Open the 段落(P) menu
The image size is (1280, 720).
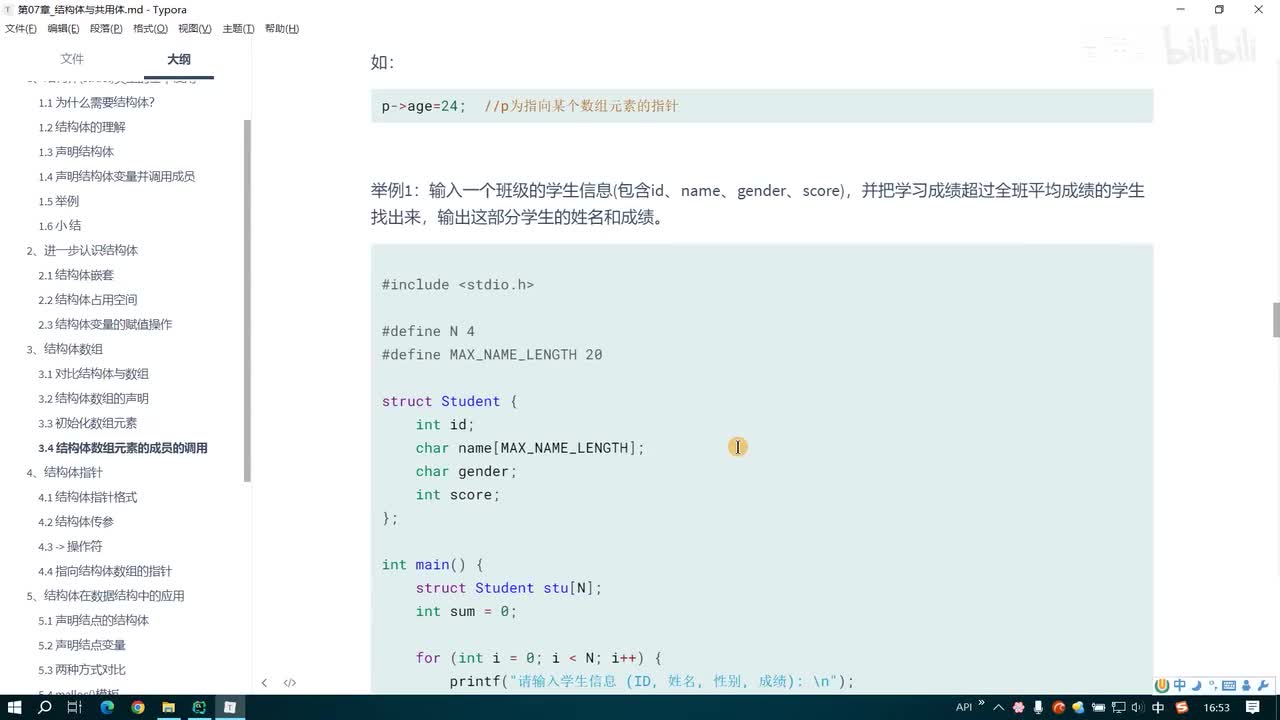106,29
